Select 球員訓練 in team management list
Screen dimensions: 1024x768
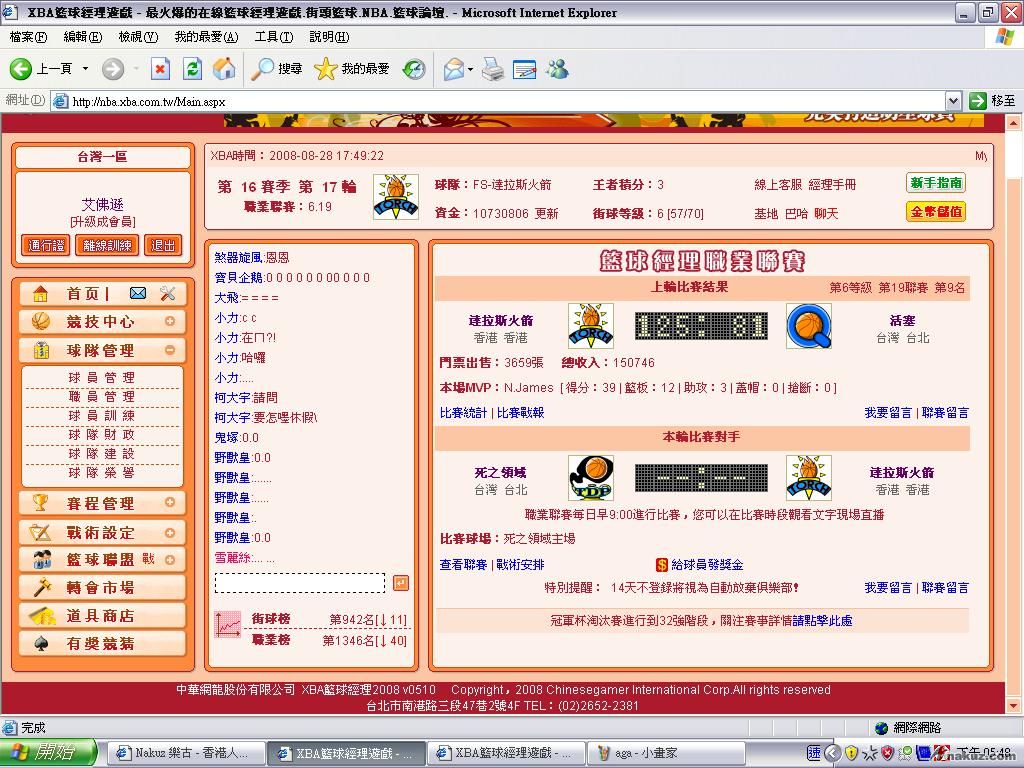[101, 415]
